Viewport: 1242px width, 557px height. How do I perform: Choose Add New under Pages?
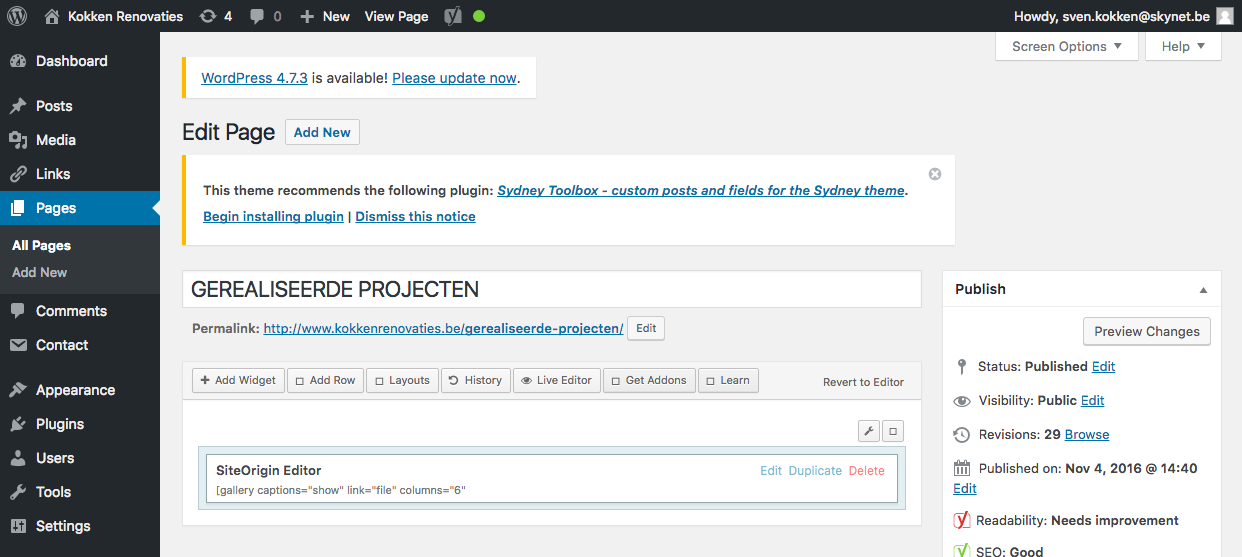point(40,272)
